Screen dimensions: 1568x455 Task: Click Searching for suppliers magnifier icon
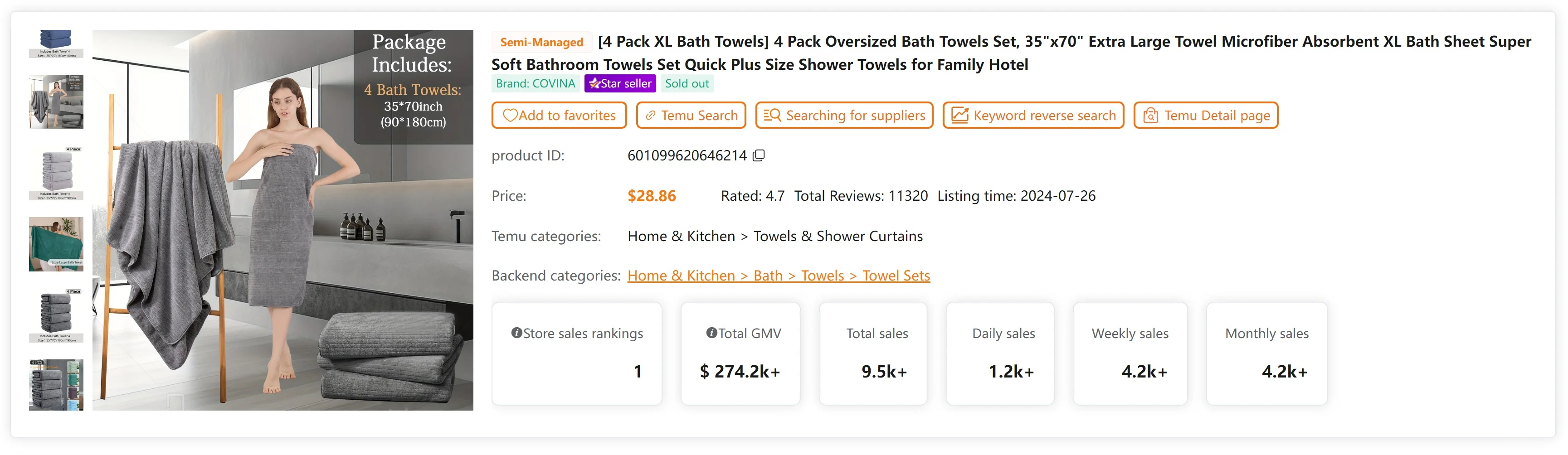pyautogui.click(x=772, y=115)
